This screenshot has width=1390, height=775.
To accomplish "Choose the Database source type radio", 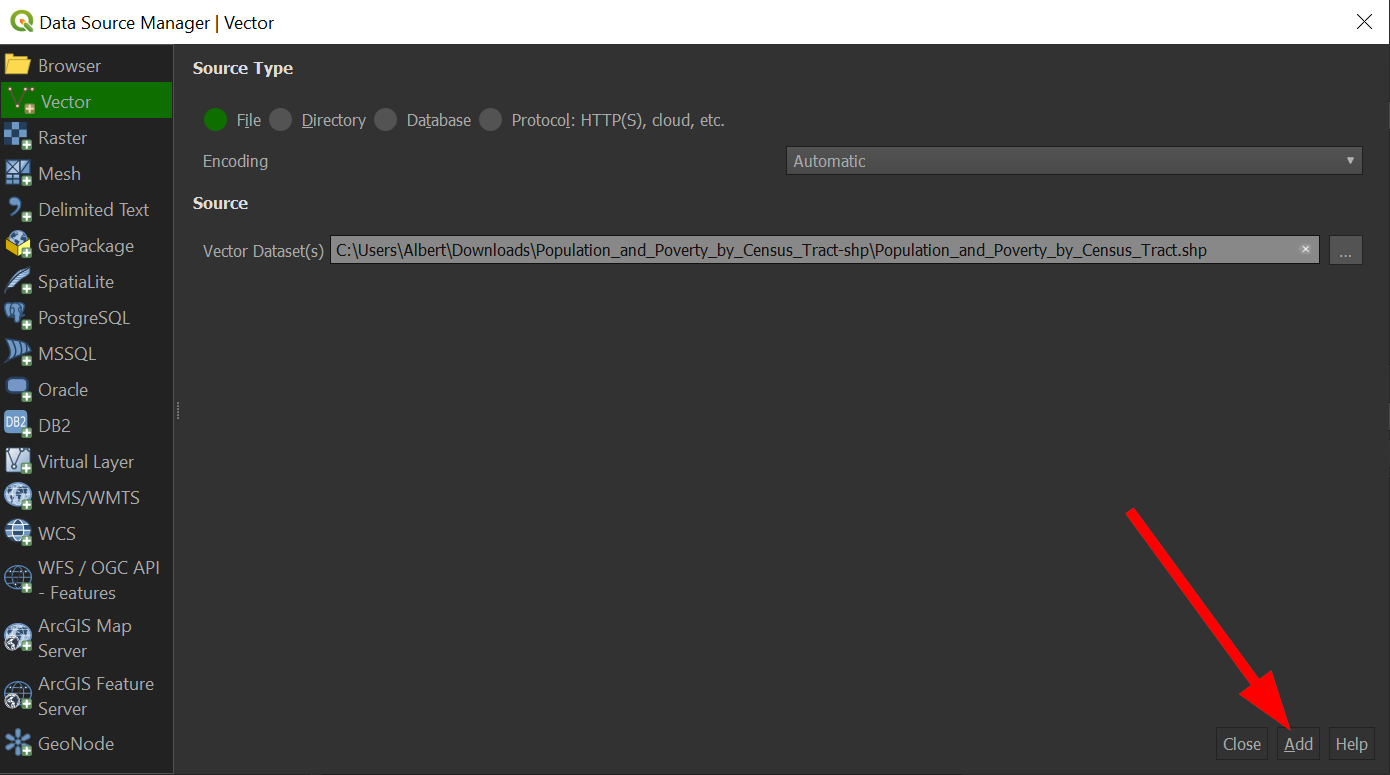I will pos(385,120).
